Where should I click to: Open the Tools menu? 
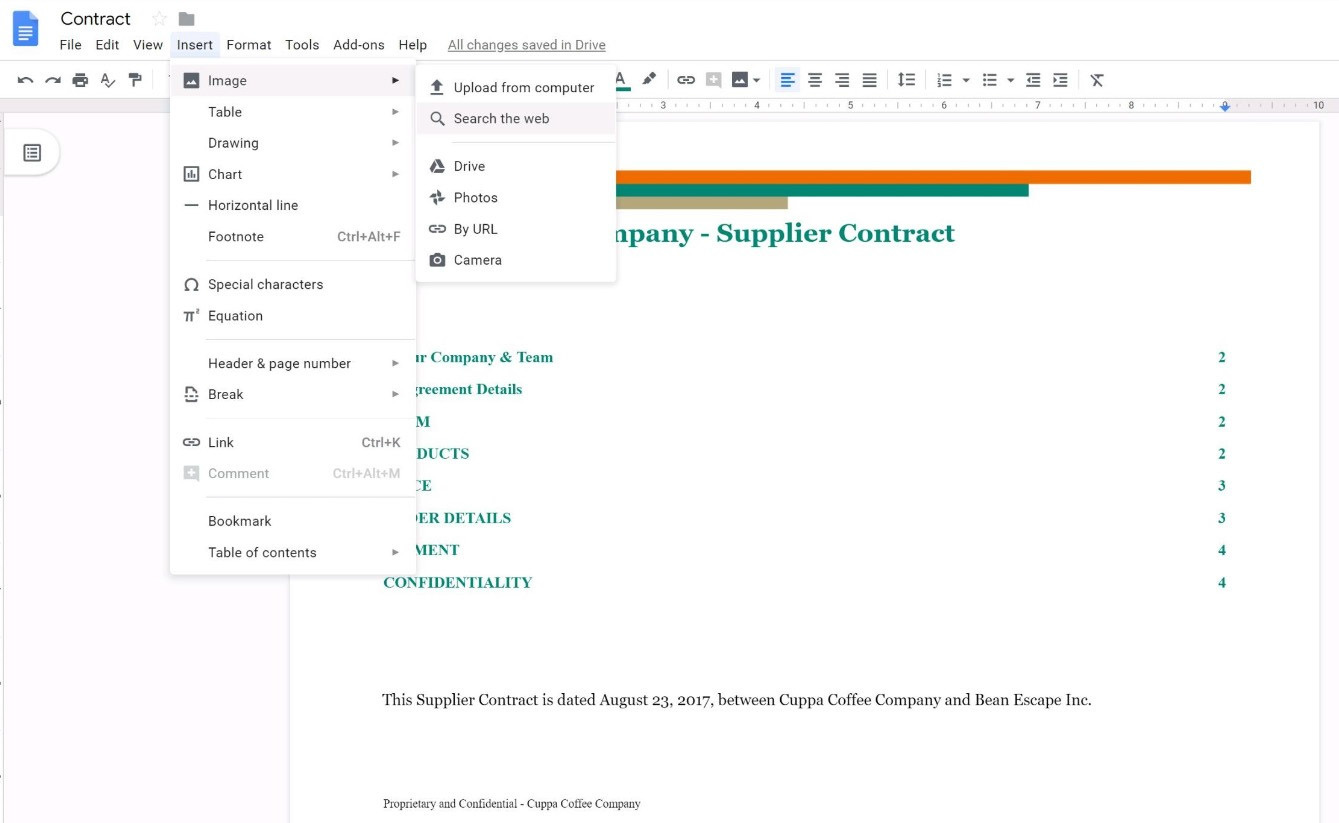coord(302,45)
